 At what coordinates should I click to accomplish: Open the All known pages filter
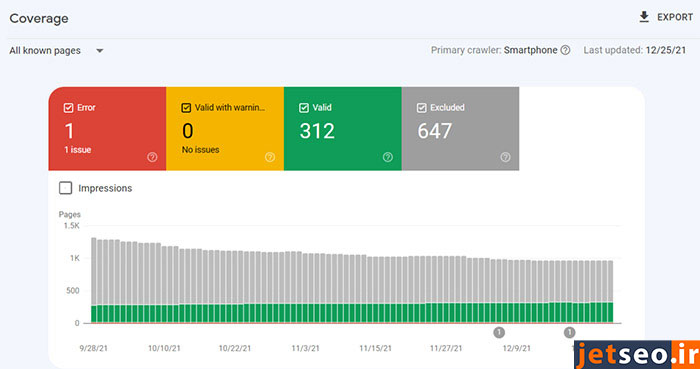click(x=56, y=50)
